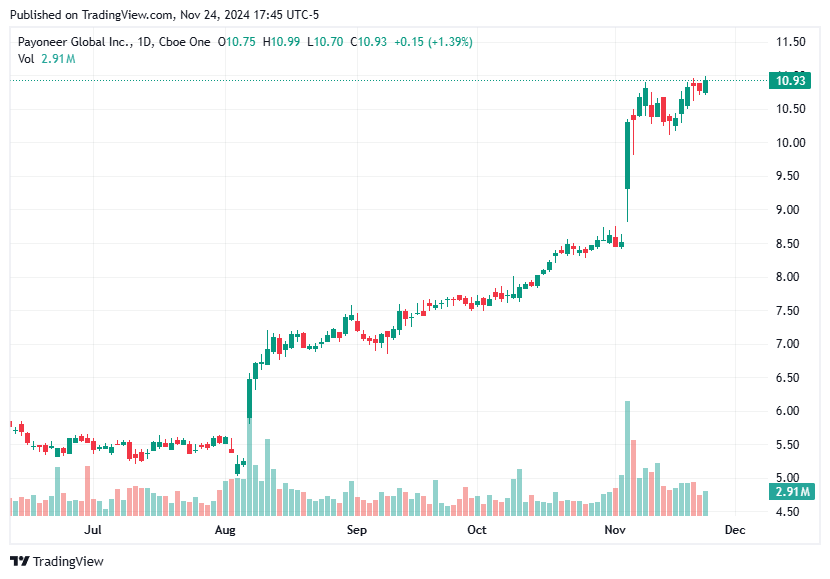Click the 11.50 price axis label
The image size is (830, 579).
coord(790,42)
